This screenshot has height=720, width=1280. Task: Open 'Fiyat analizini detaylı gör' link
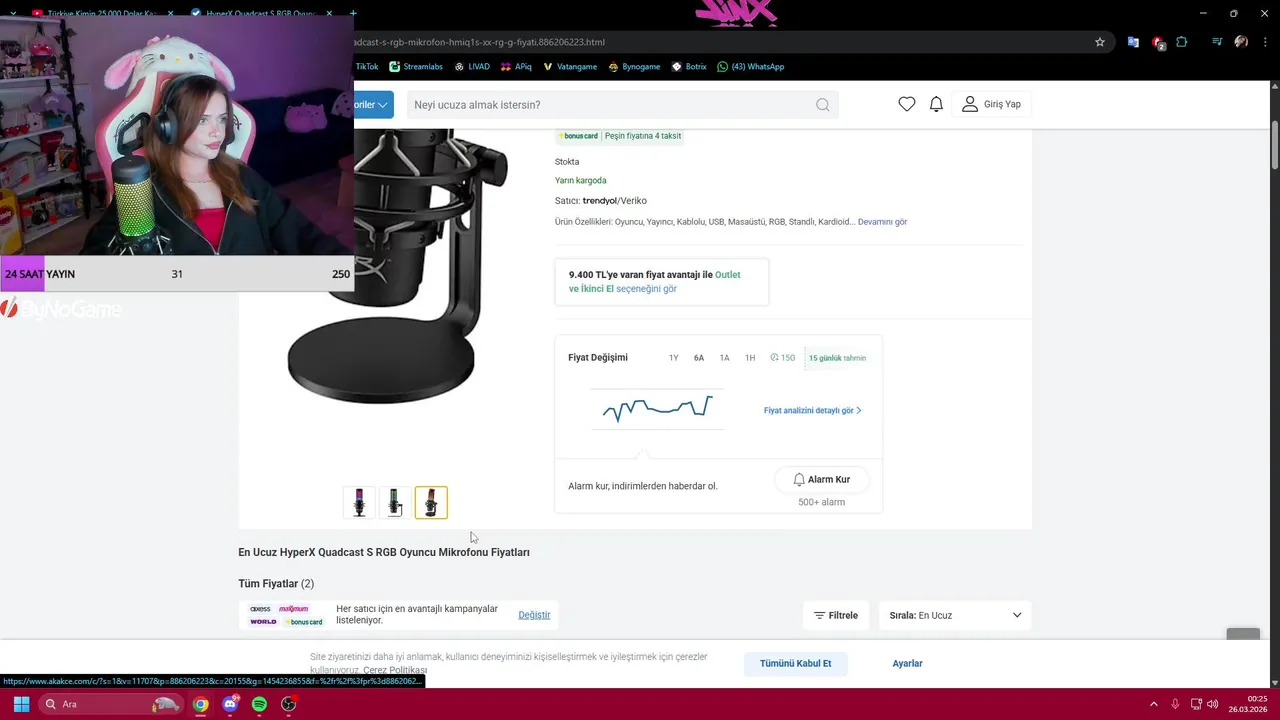[x=813, y=411]
